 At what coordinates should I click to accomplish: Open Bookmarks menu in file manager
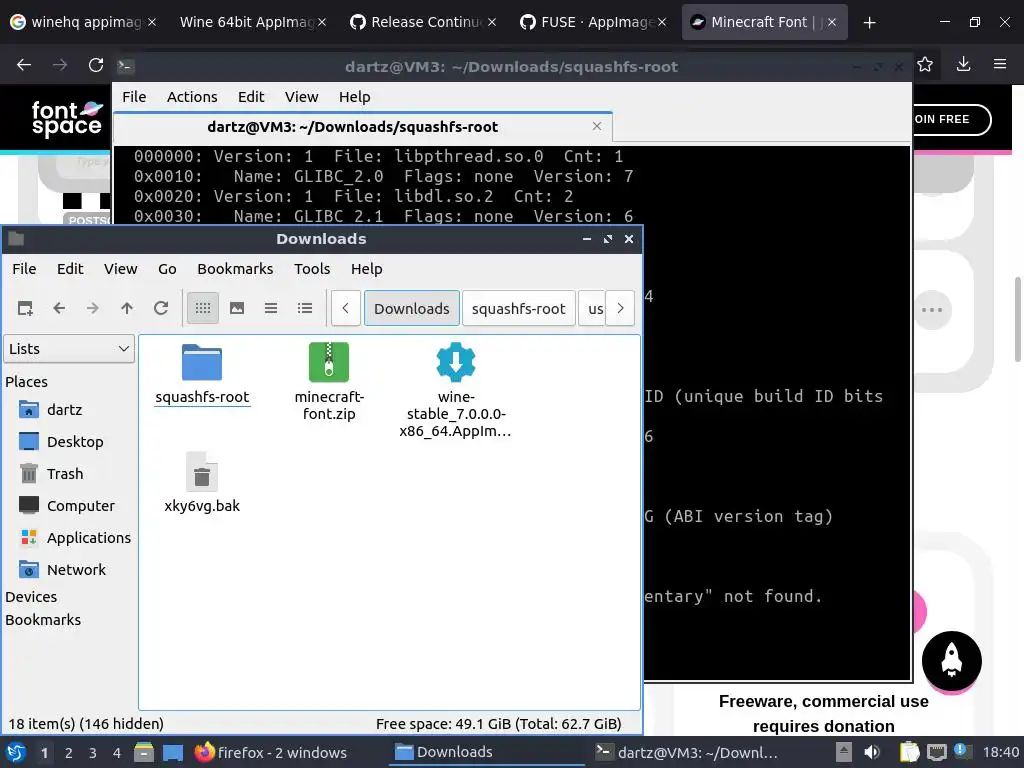tap(235, 269)
